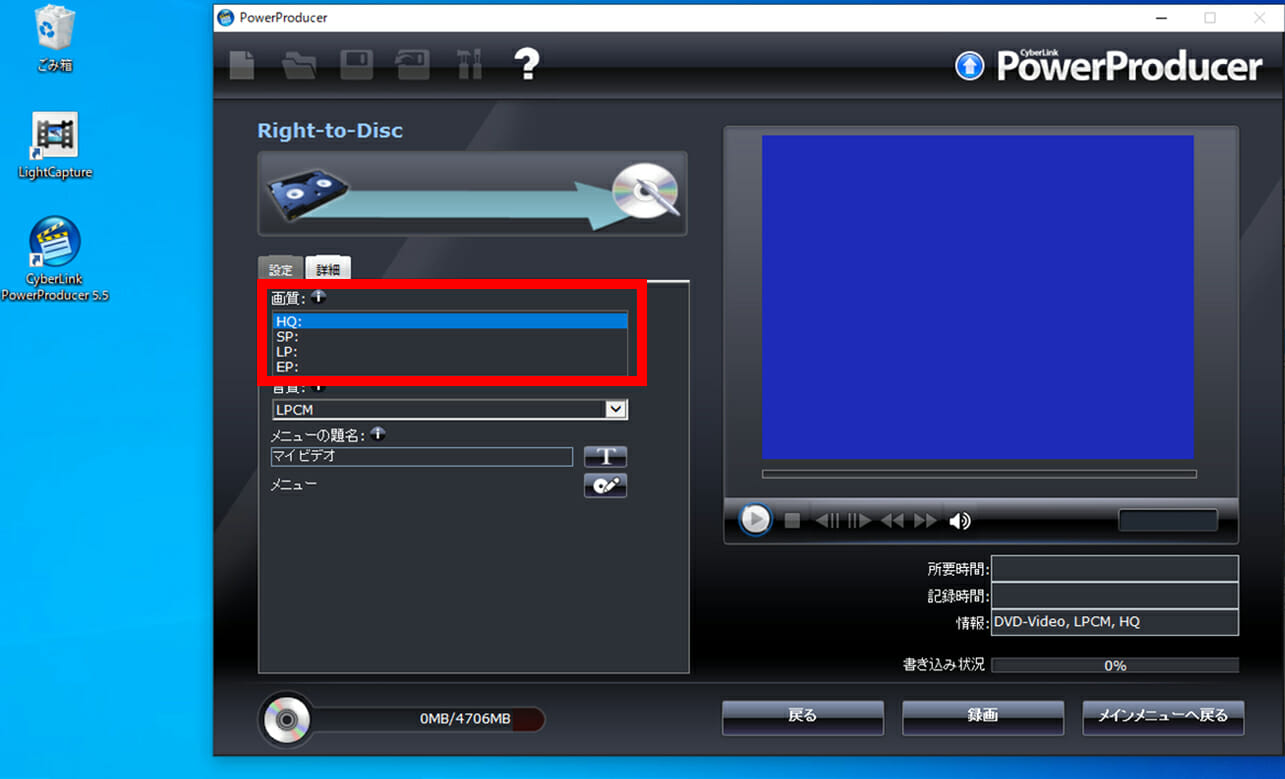
Task: Click the 記録時間 field
Action: click(1115, 595)
